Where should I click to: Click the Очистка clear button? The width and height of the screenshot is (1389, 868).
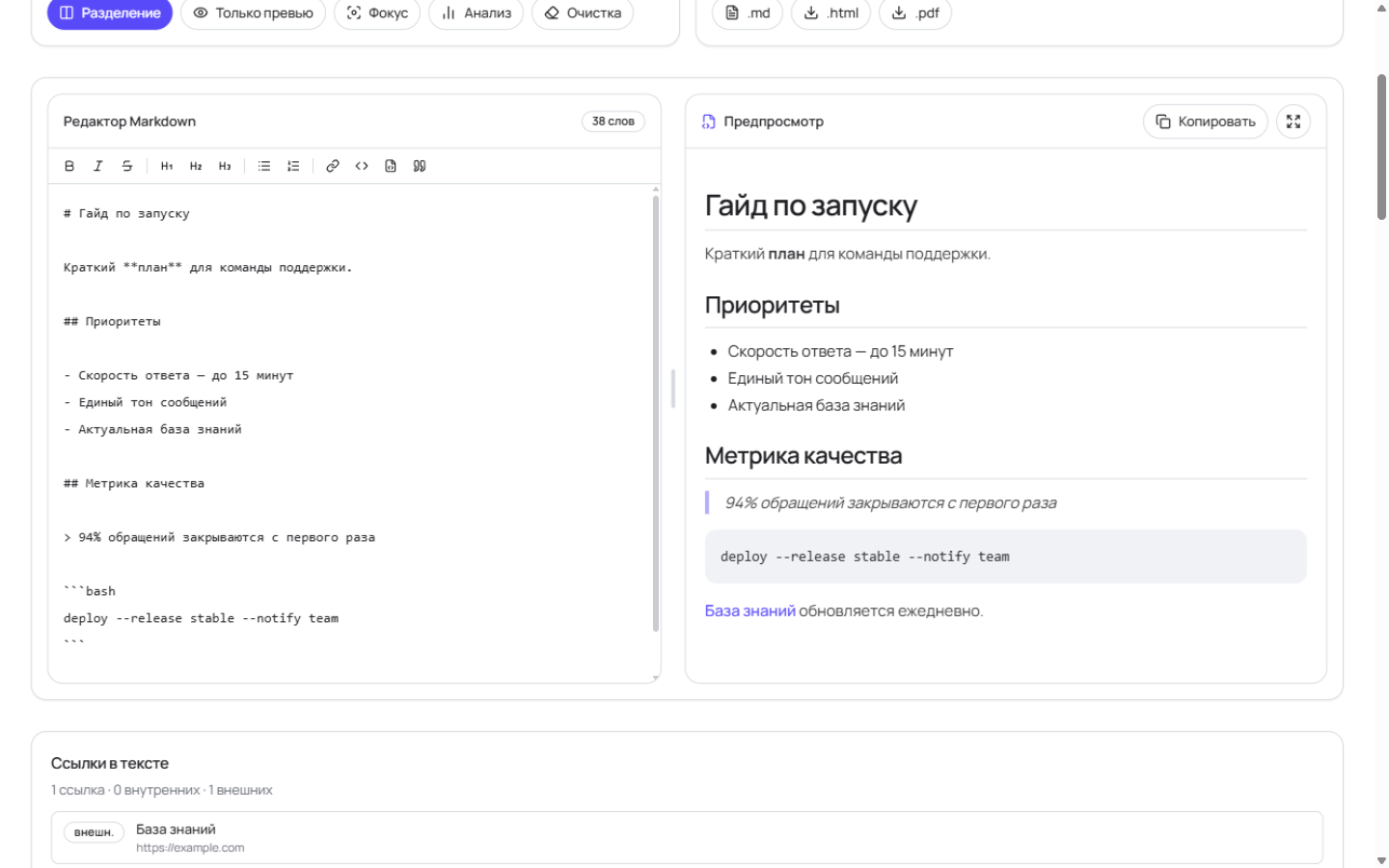click(583, 14)
